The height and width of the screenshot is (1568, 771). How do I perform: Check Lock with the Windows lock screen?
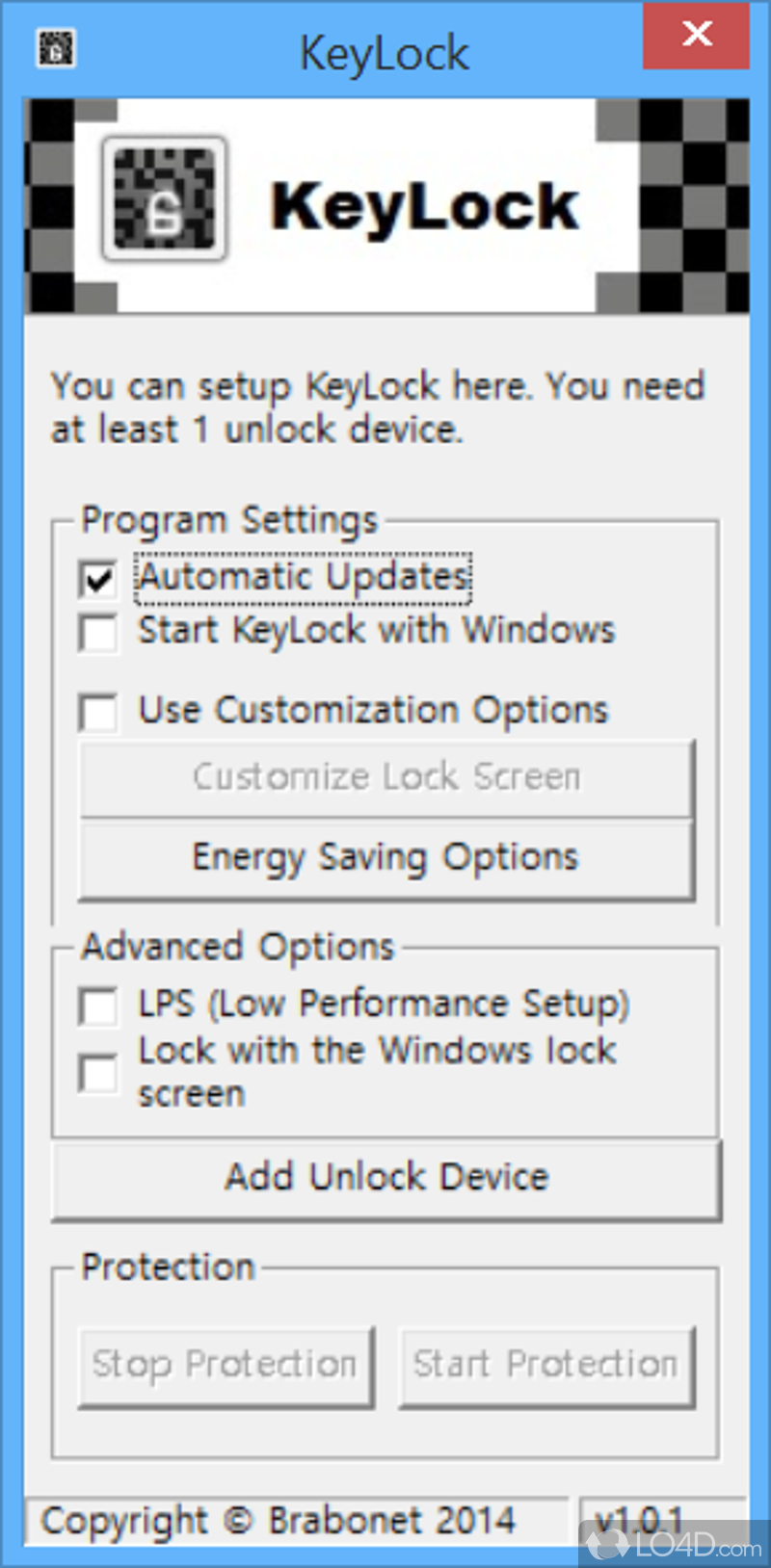[x=99, y=1073]
